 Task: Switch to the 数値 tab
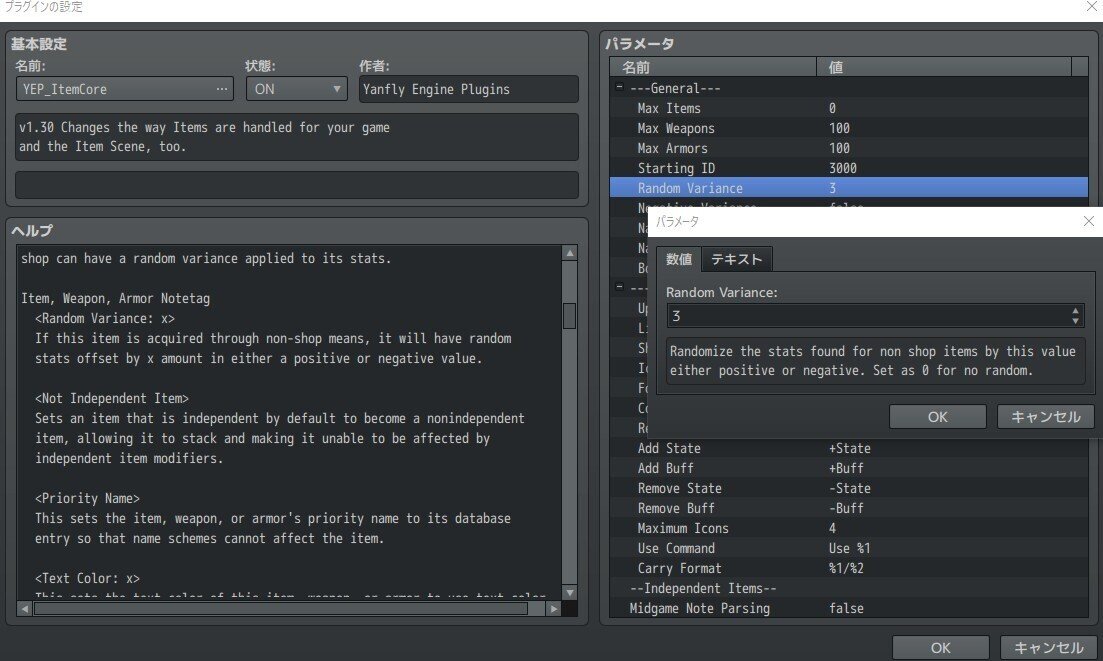pos(678,258)
